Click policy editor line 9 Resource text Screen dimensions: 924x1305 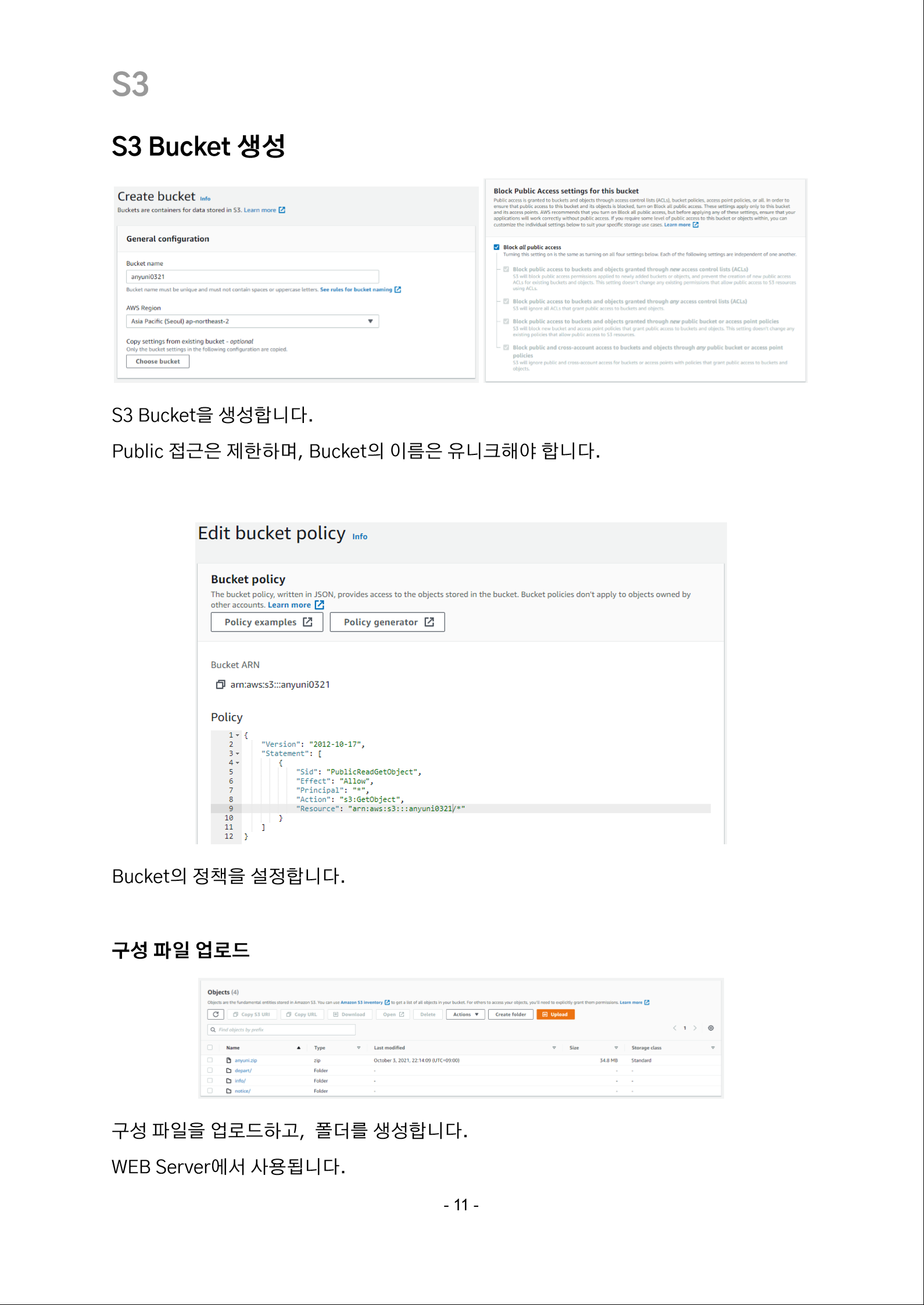380,809
